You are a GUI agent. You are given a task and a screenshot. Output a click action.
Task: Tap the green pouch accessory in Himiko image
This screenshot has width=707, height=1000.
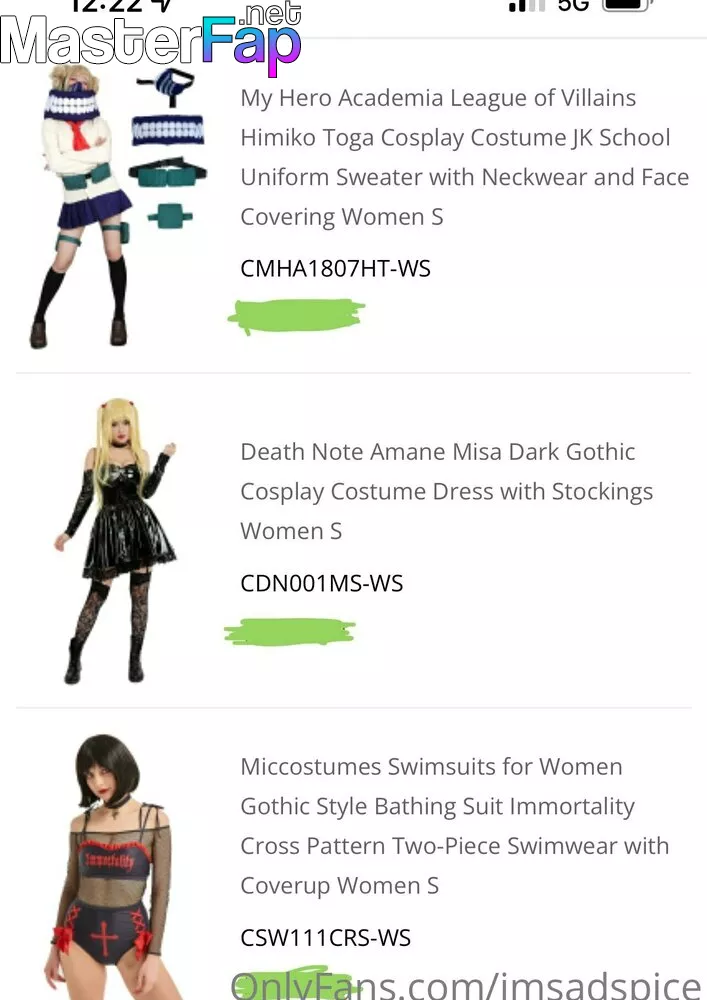(170, 216)
